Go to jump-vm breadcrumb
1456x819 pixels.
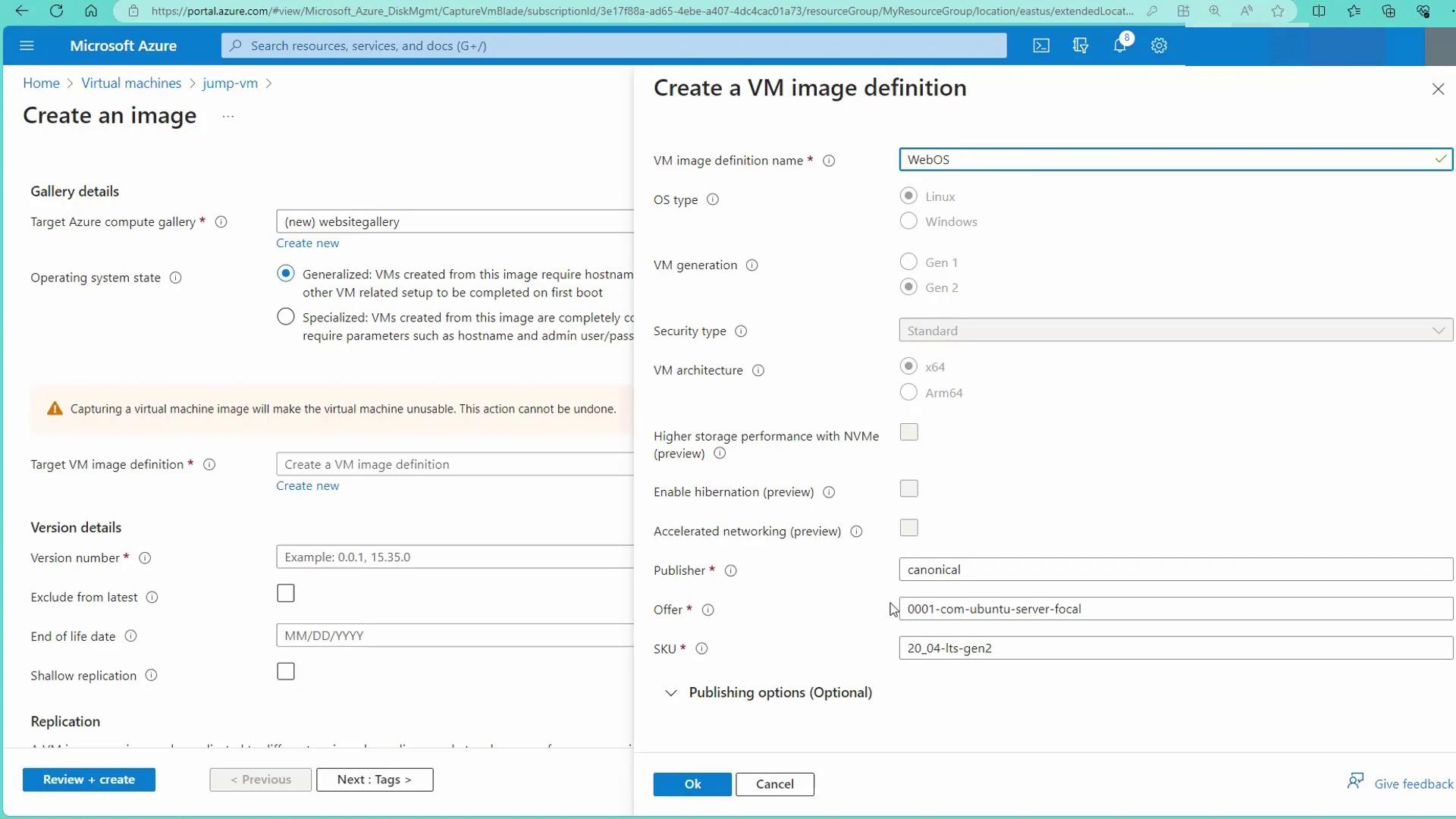click(230, 83)
